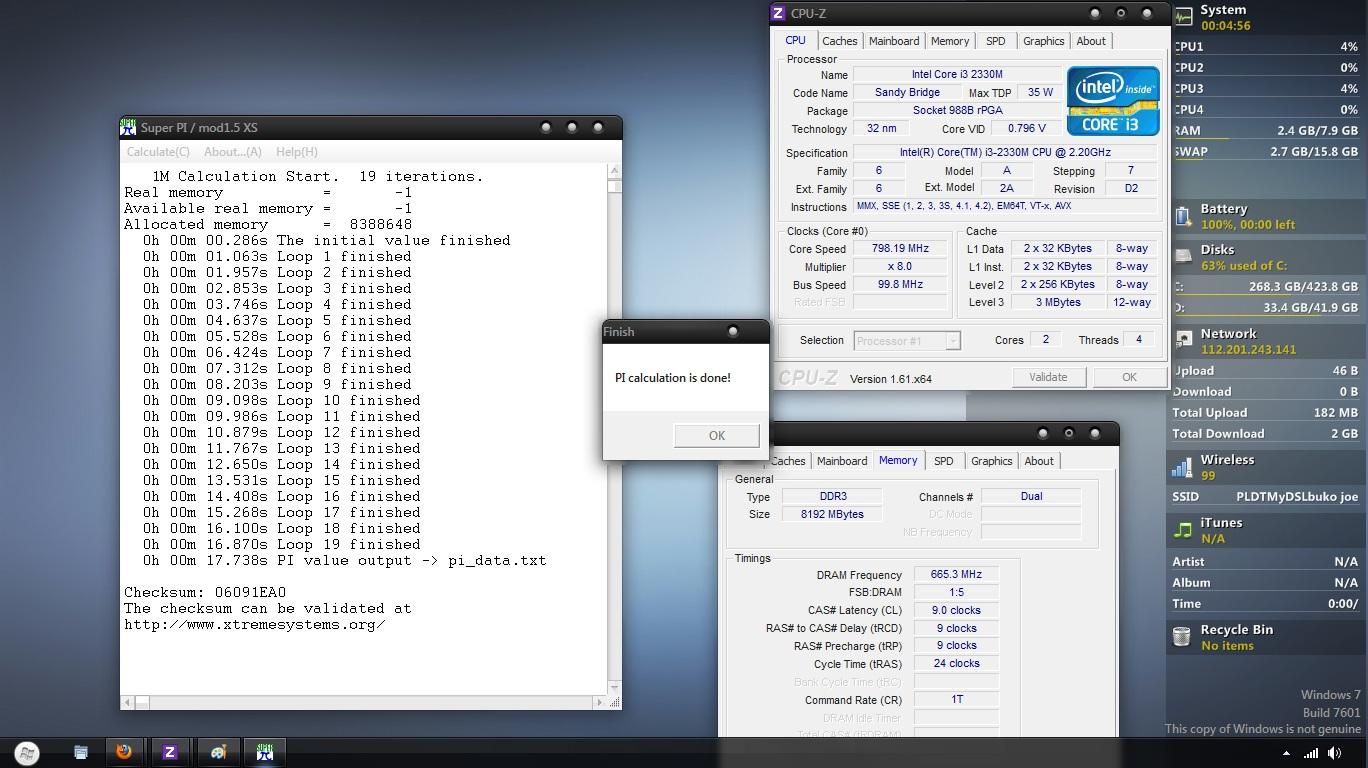
Task: Open the SPD tab in top CPU-Z
Action: (x=996, y=41)
